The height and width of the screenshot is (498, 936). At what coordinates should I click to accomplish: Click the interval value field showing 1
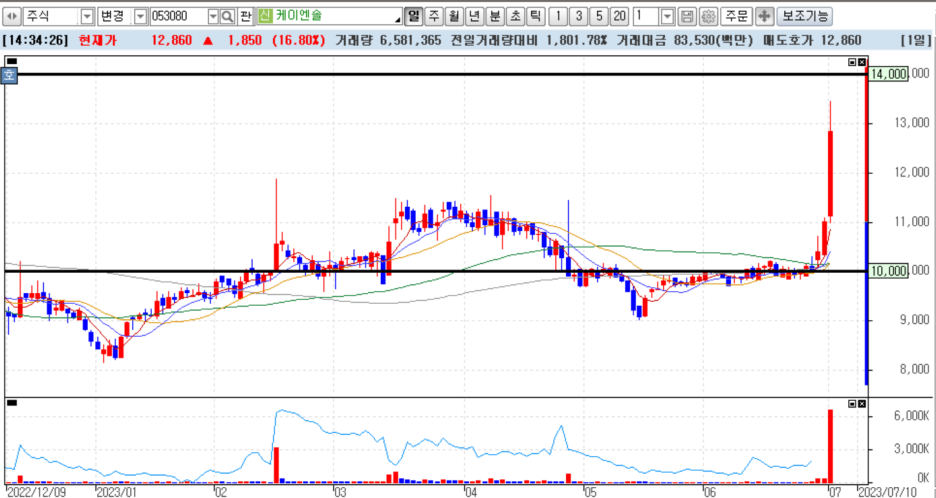tap(646, 16)
